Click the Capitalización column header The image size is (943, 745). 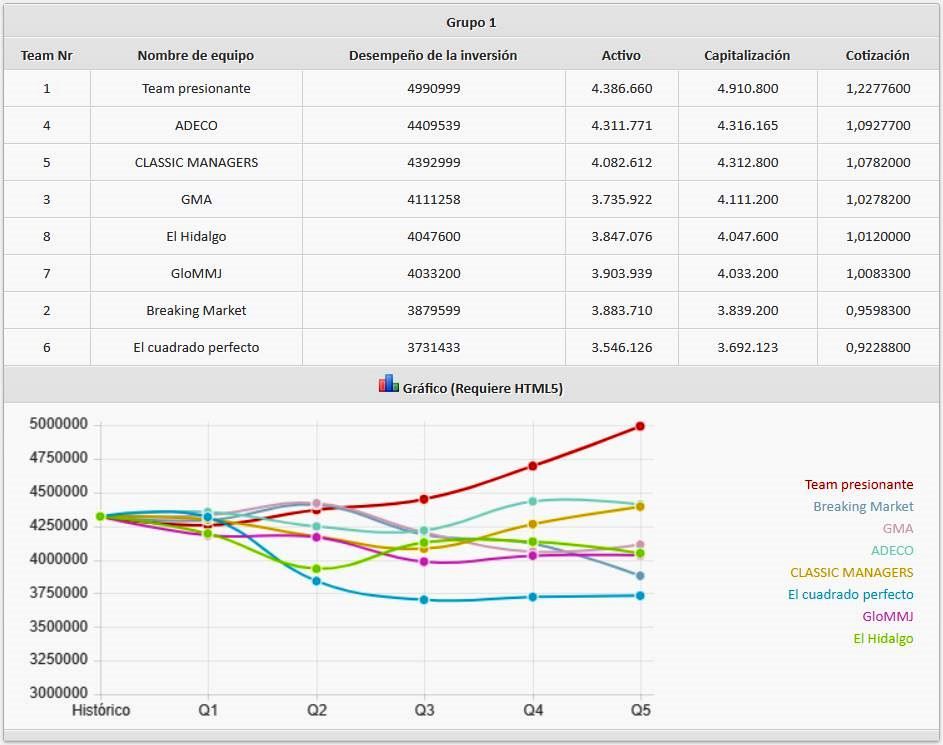pos(747,55)
